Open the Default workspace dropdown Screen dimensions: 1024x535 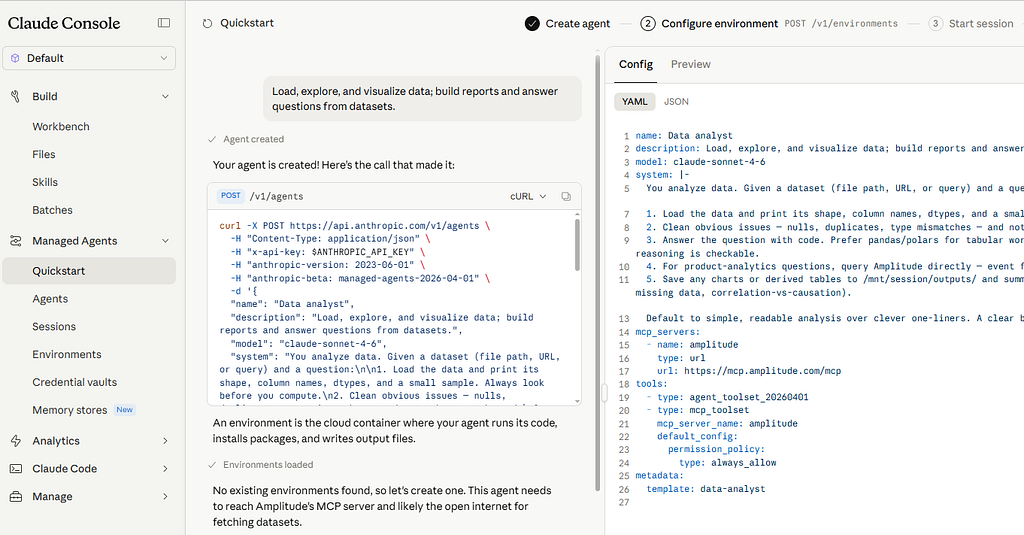[x=89, y=58]
